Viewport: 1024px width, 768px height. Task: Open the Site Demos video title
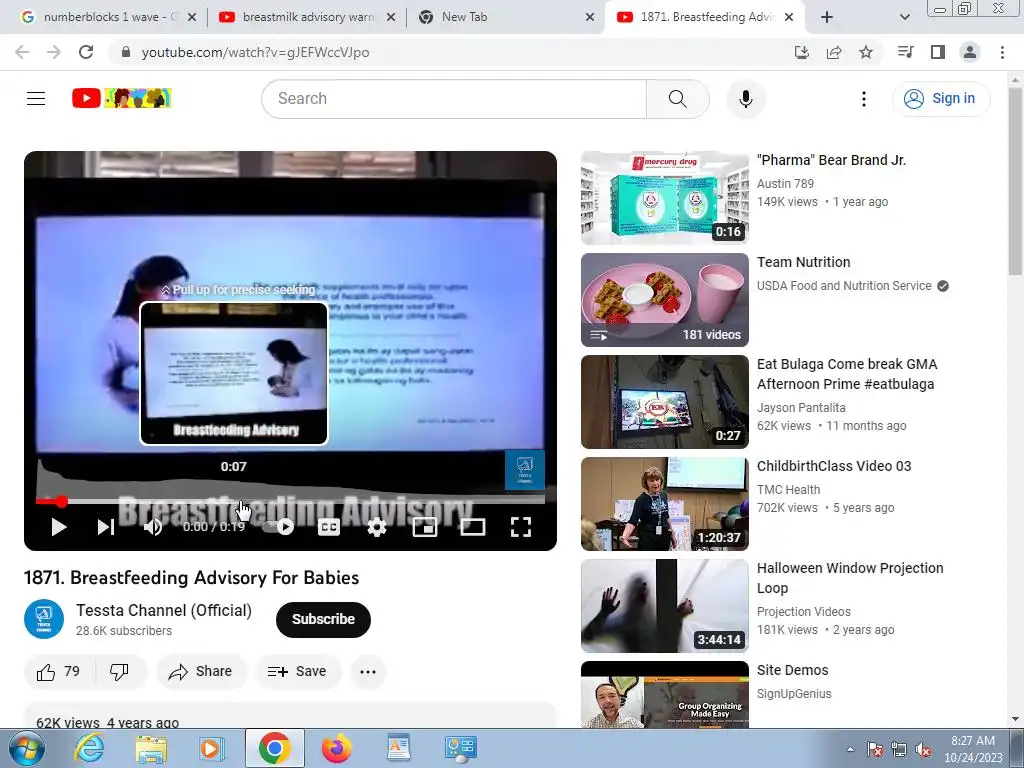point(792,670)
